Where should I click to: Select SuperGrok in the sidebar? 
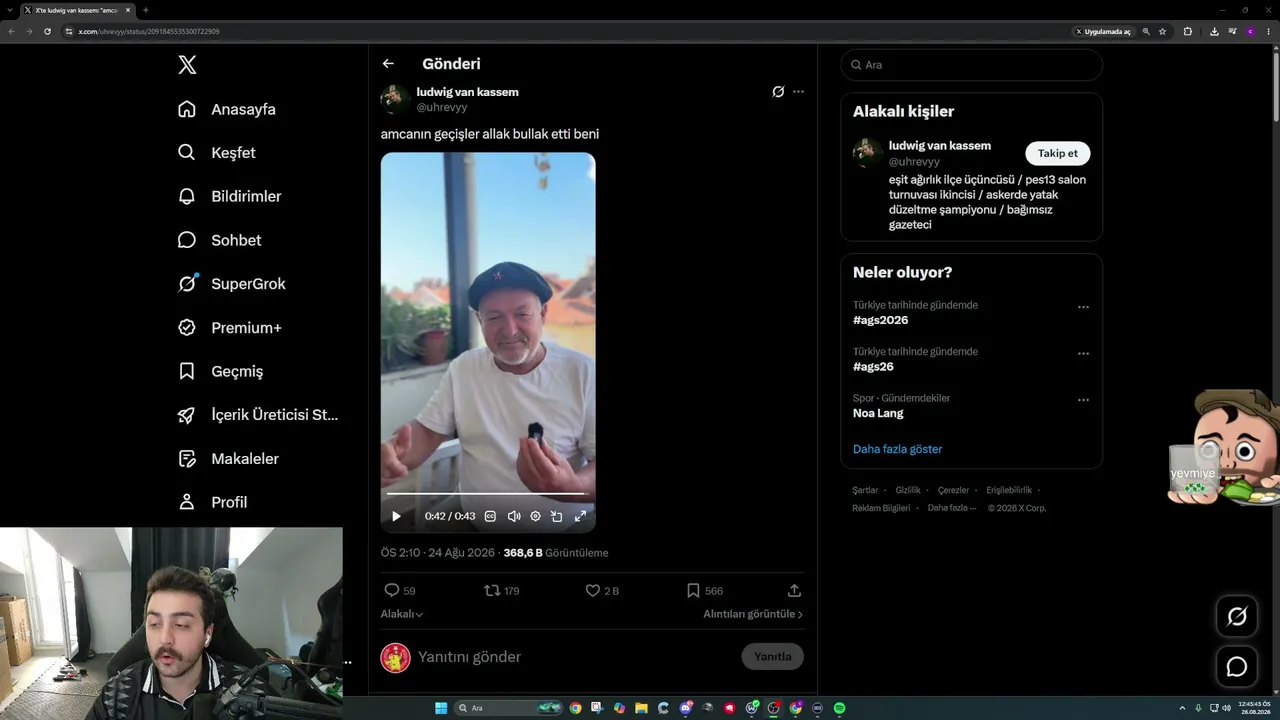pyautogui.click(x=232, y=284)
